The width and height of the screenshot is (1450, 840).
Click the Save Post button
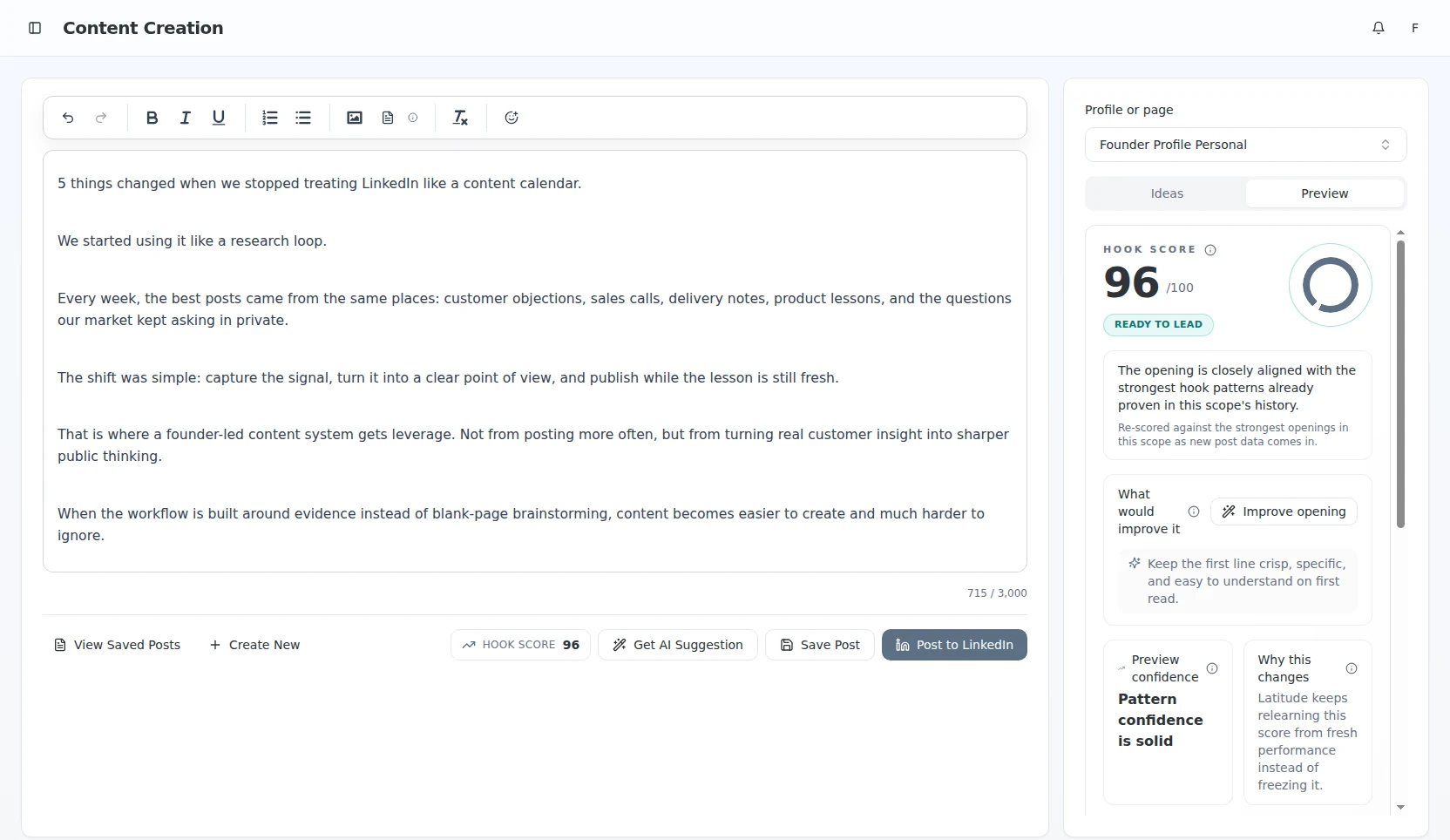pos(820,645)
